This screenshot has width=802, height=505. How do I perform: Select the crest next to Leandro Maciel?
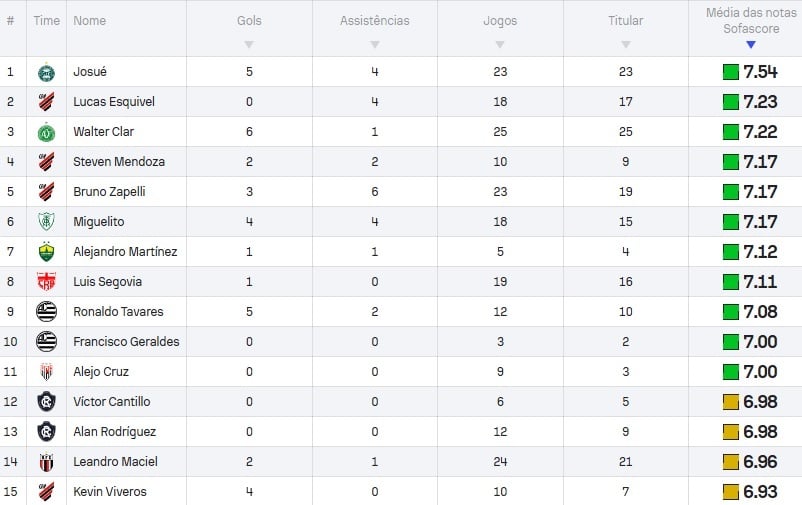46,462
